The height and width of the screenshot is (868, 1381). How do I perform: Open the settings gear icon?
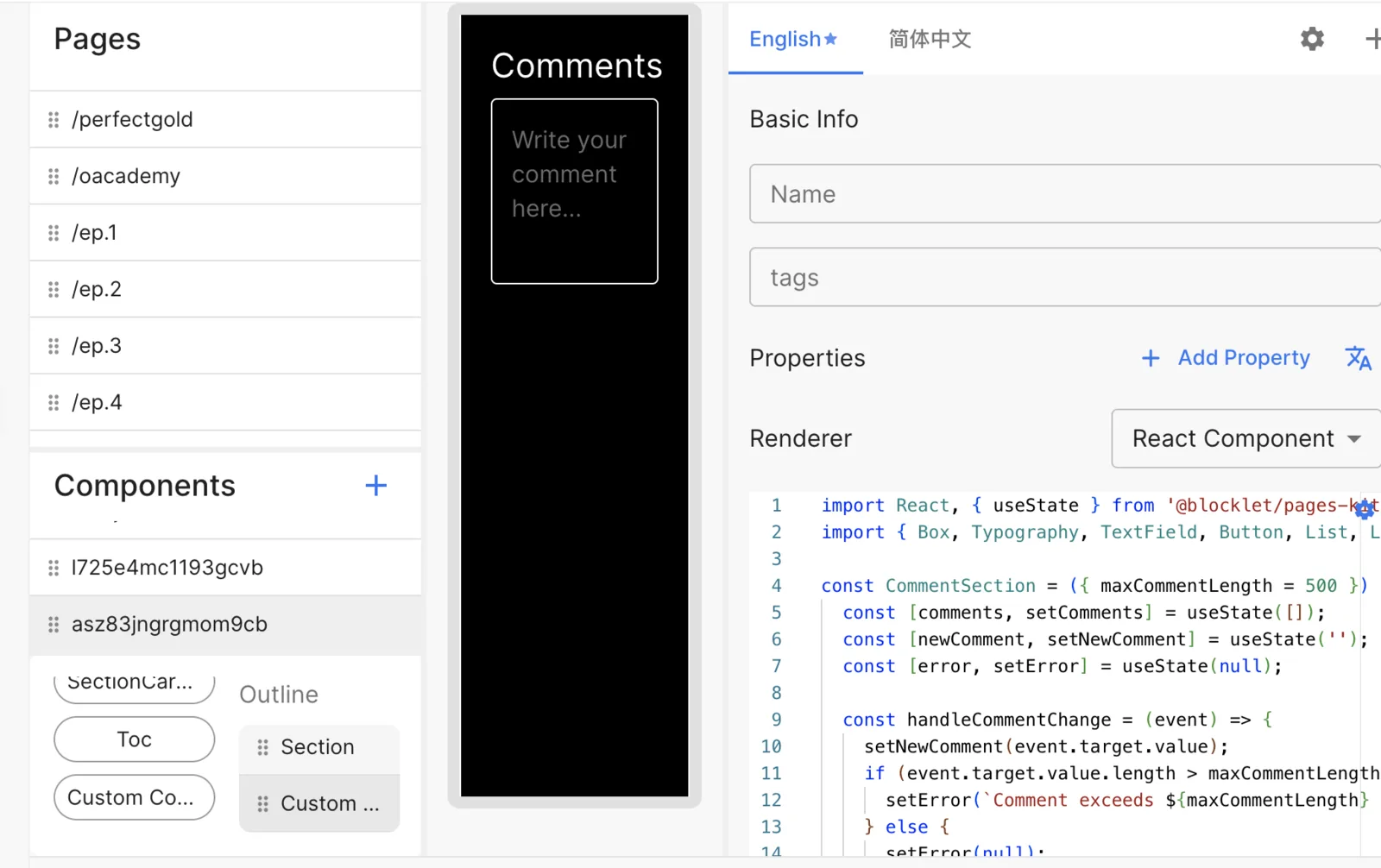tap(1312, 39)
